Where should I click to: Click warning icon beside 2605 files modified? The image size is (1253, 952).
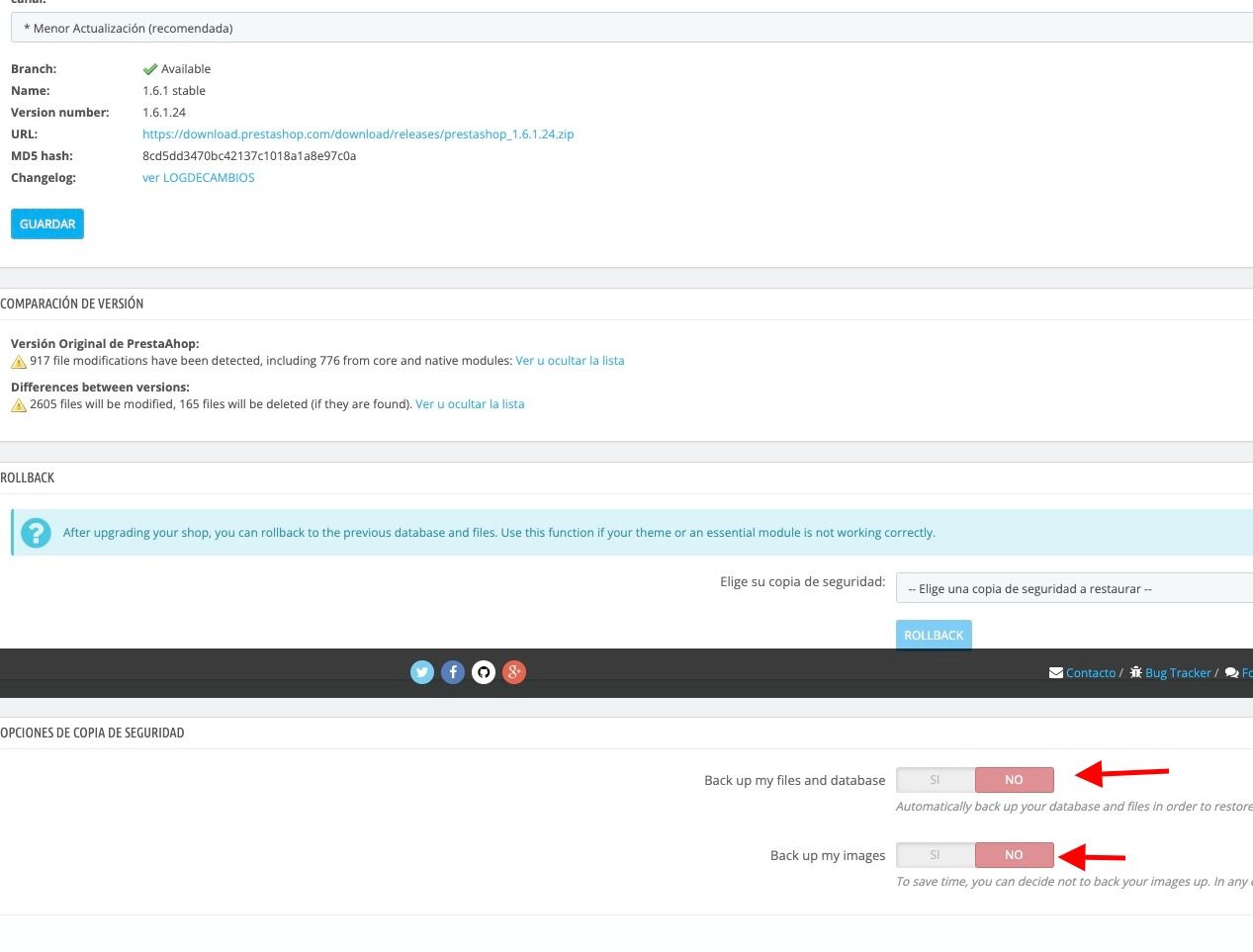tap(19, 405)
